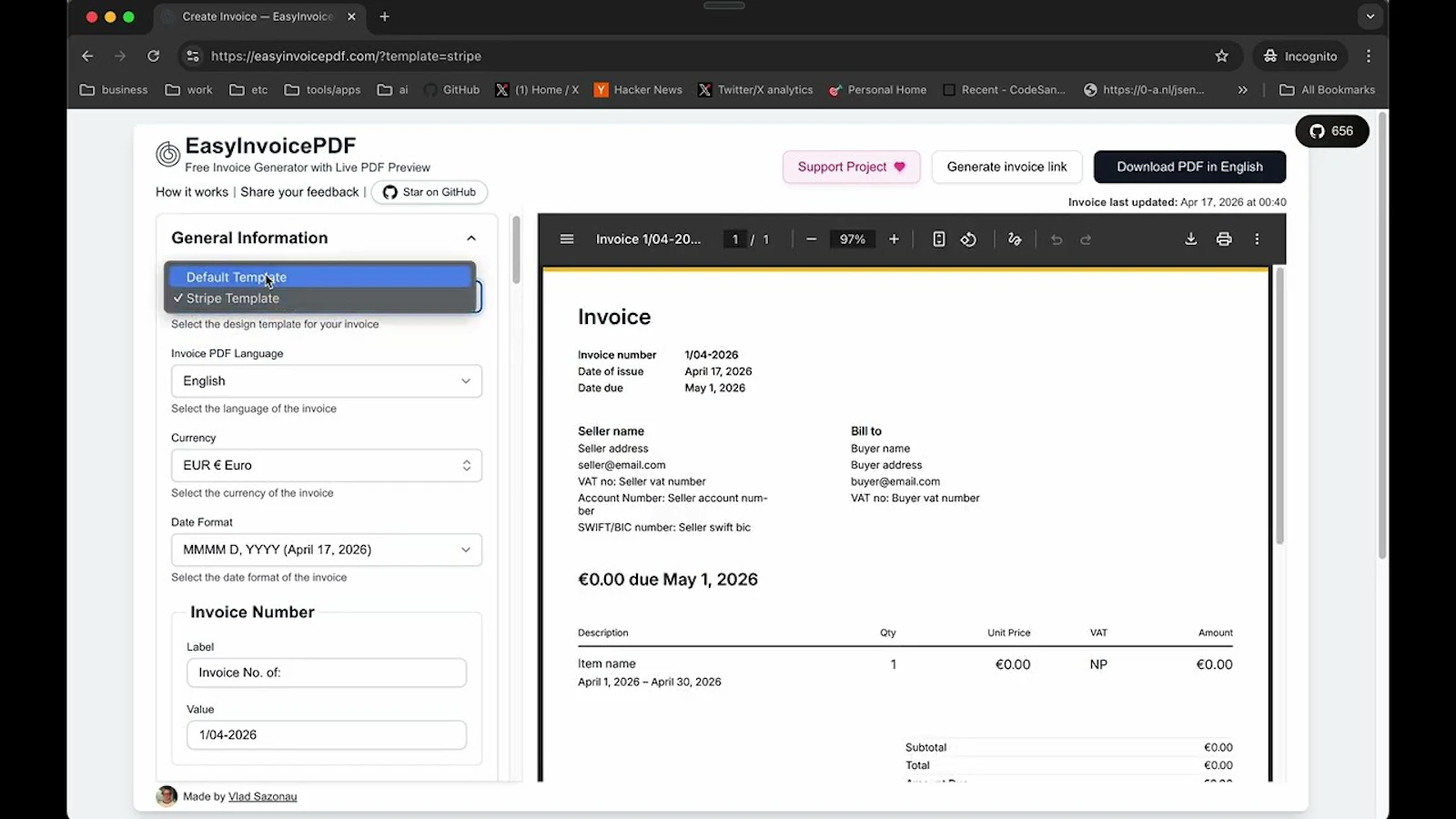Select the annotate/draw tool in PDF viewer

point(1015,239)
